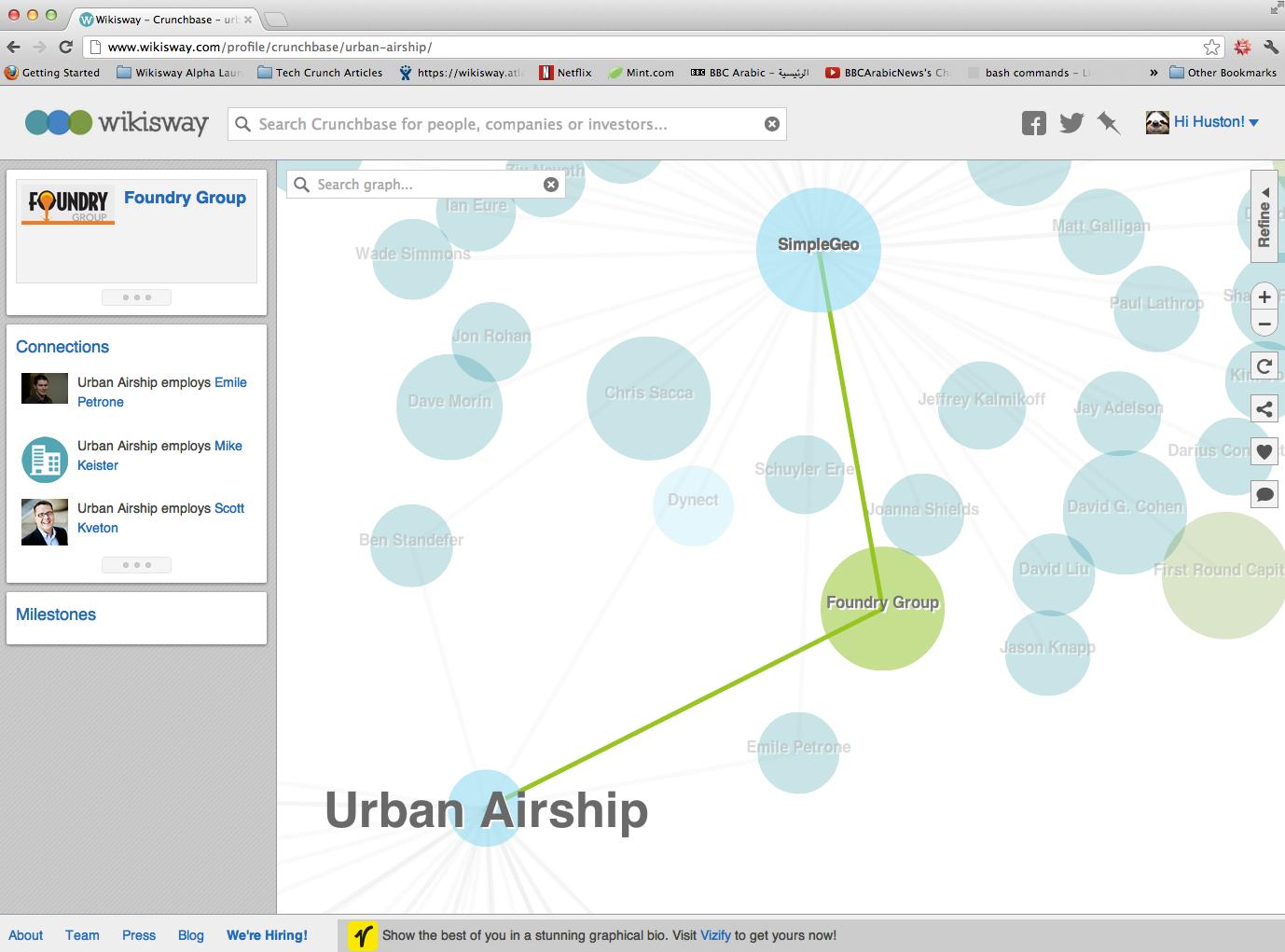Zoom in graph with plus button

(x=1264, y=297)
